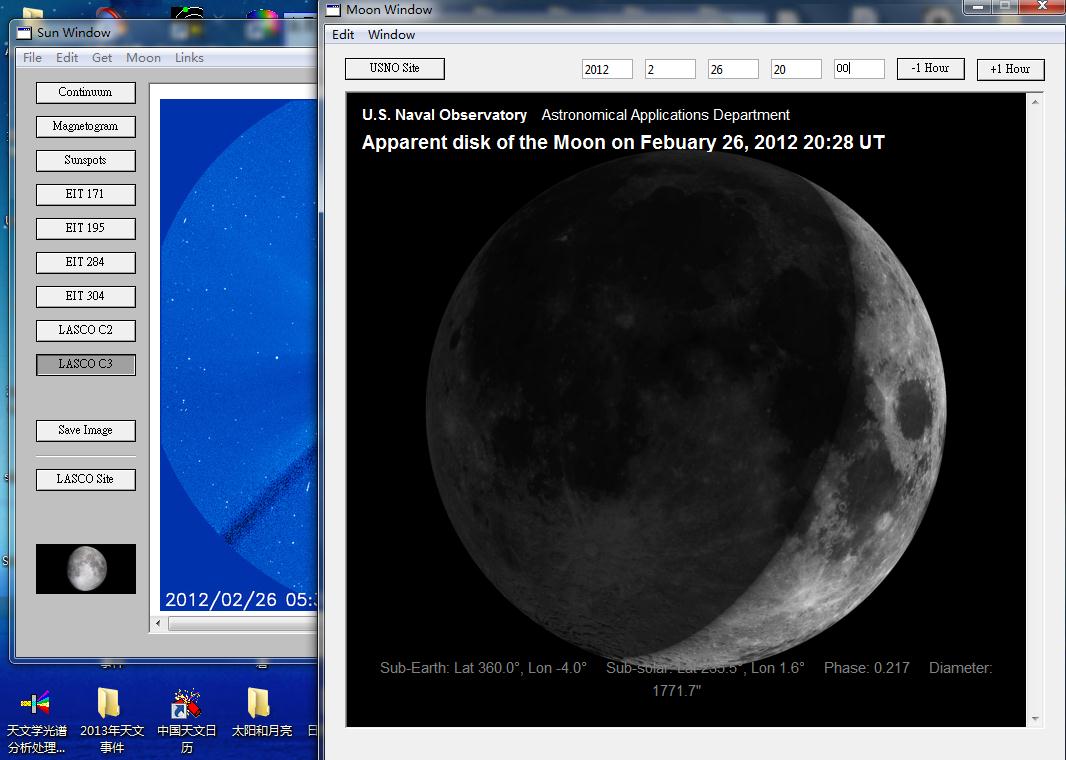Image resolution: width=1066 pixels, height=760 pixels.
Task: Click the Moon Window title bar icon
Action: [333, 10]
